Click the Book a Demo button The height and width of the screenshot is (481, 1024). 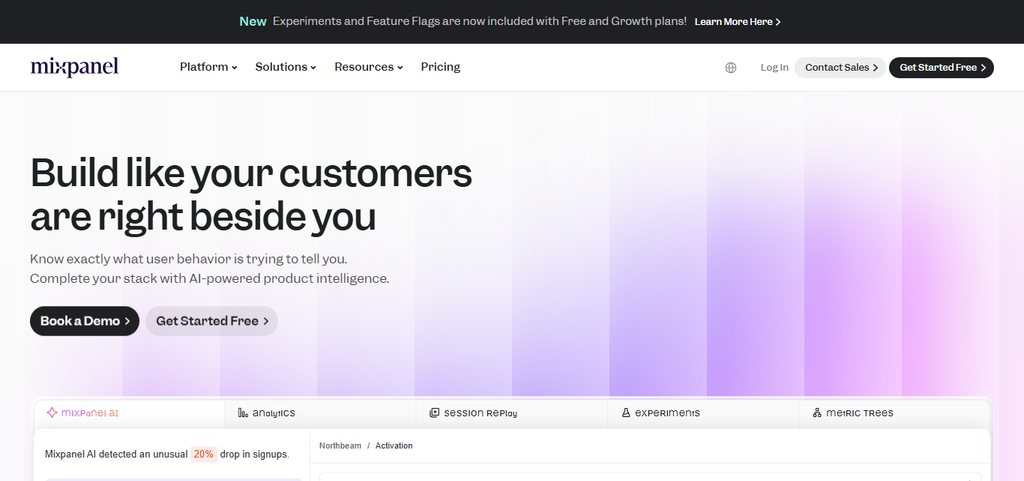[x=84, y=321]
